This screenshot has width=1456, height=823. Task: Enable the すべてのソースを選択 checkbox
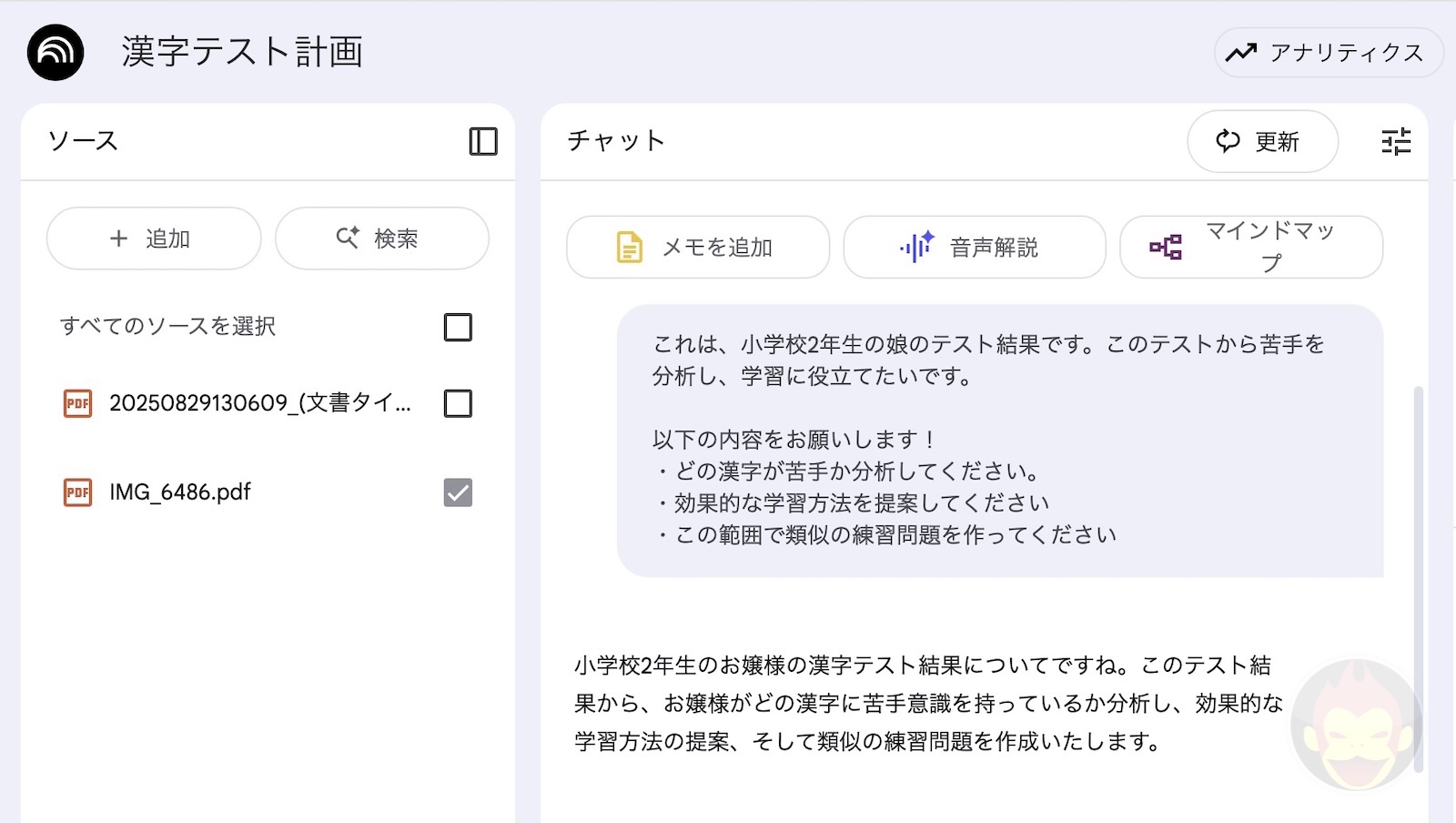[458, 327]
